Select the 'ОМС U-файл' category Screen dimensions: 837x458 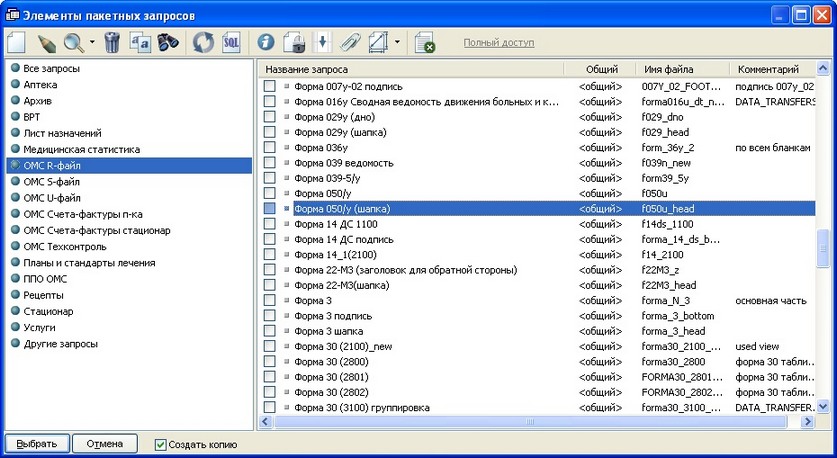coord(52,198)
